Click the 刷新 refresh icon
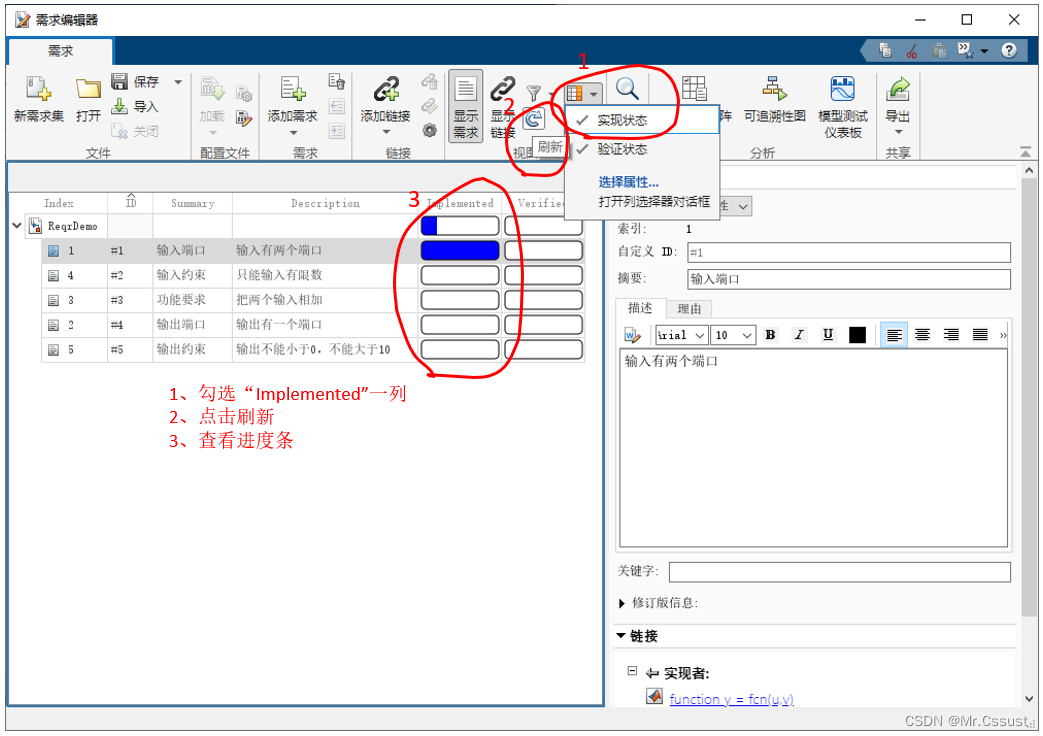 pyautogui.click(x=534, y=119)
